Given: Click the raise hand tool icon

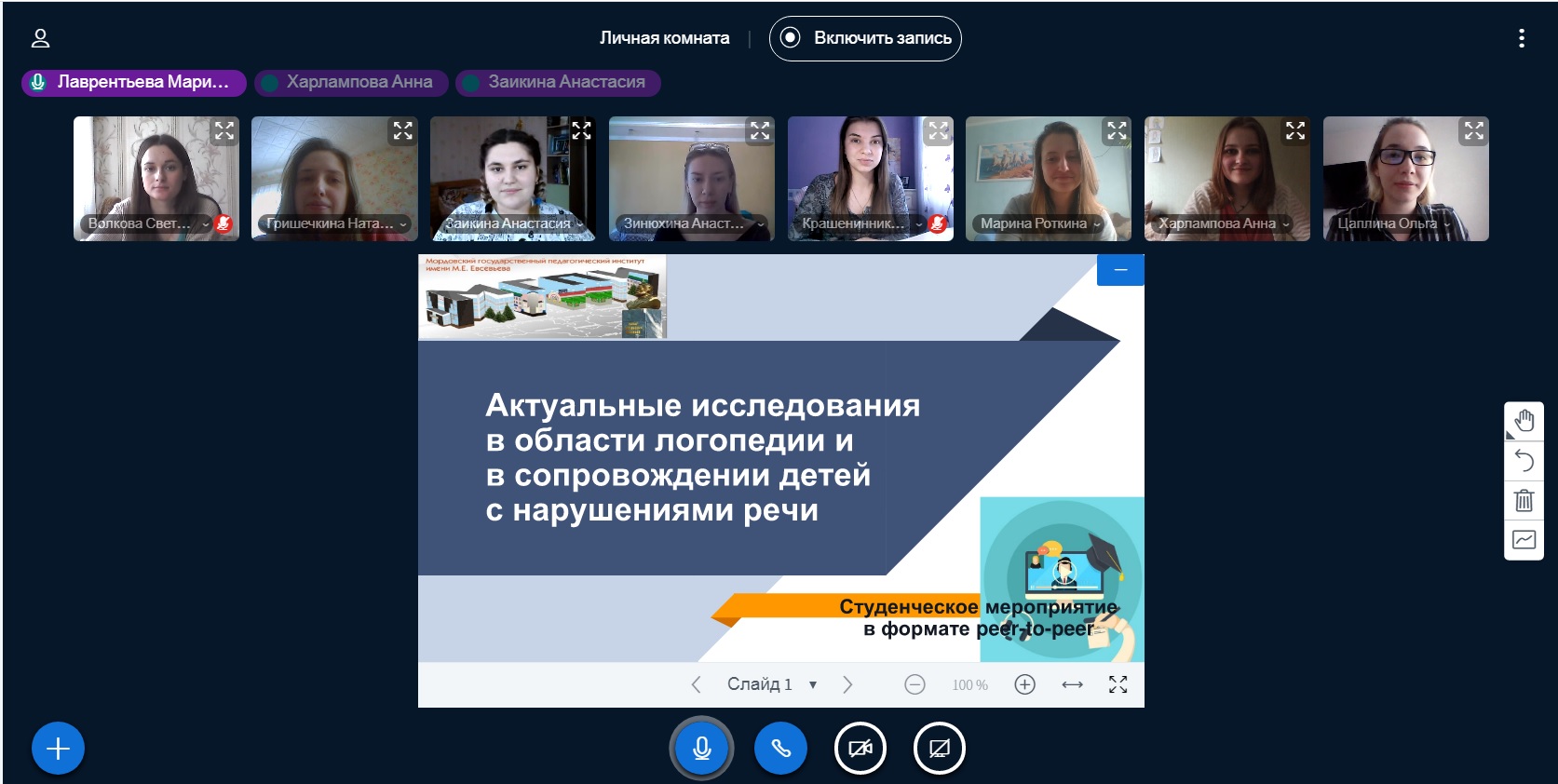Looking at the screenshot, I should coord(1524,421).
